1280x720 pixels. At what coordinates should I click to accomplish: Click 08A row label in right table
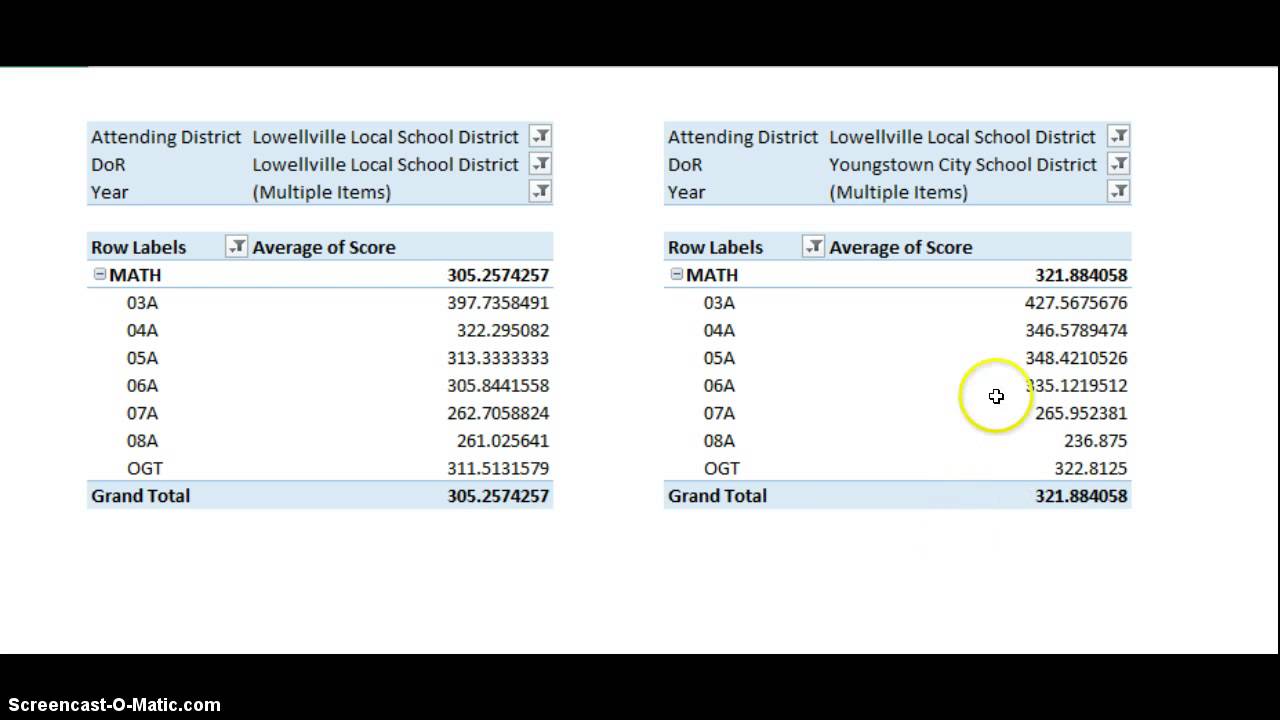pyautogui.click(x=719, y=440)
